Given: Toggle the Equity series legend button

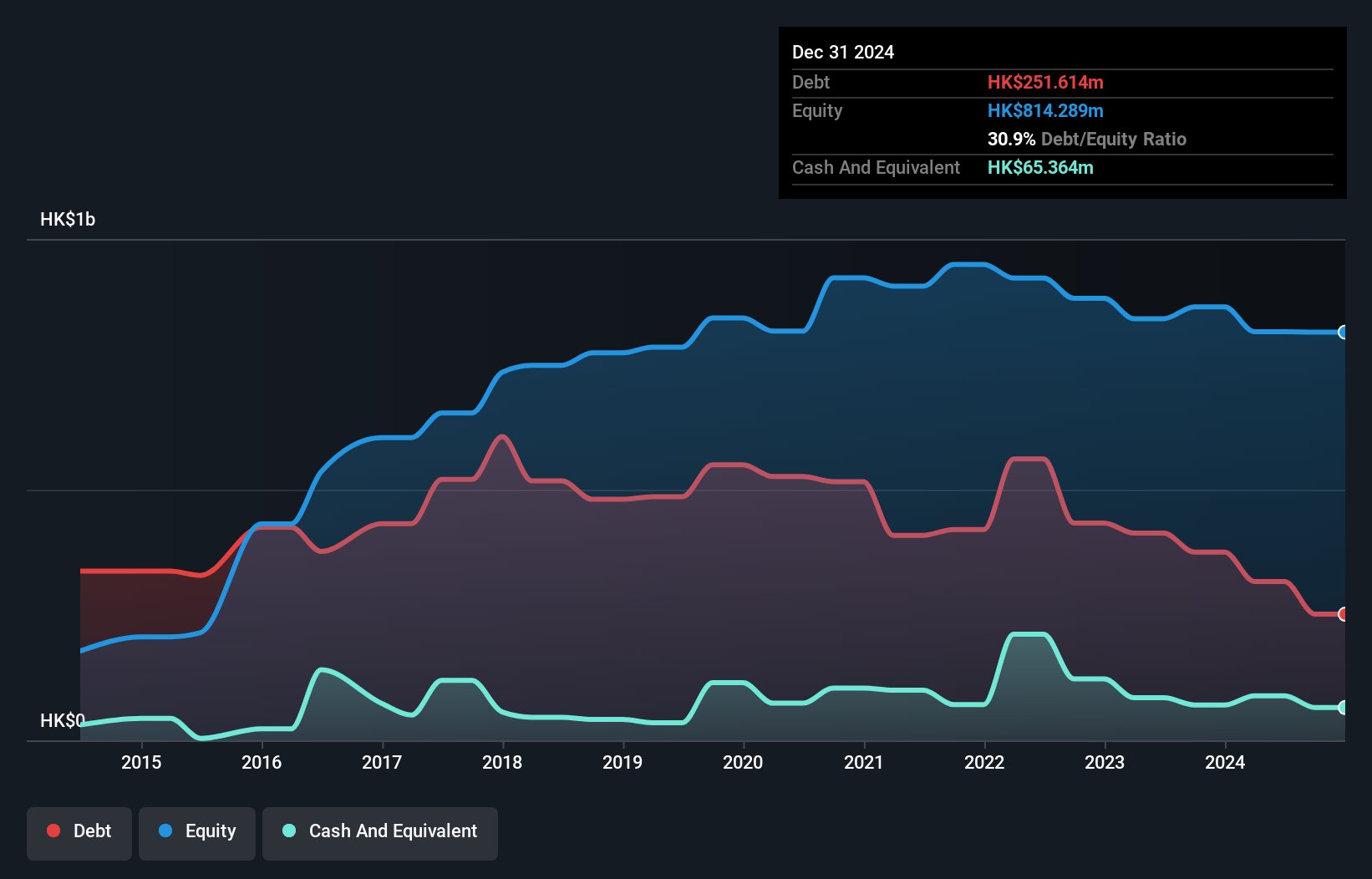Looking at the screenshot, I should pos(197,833).
